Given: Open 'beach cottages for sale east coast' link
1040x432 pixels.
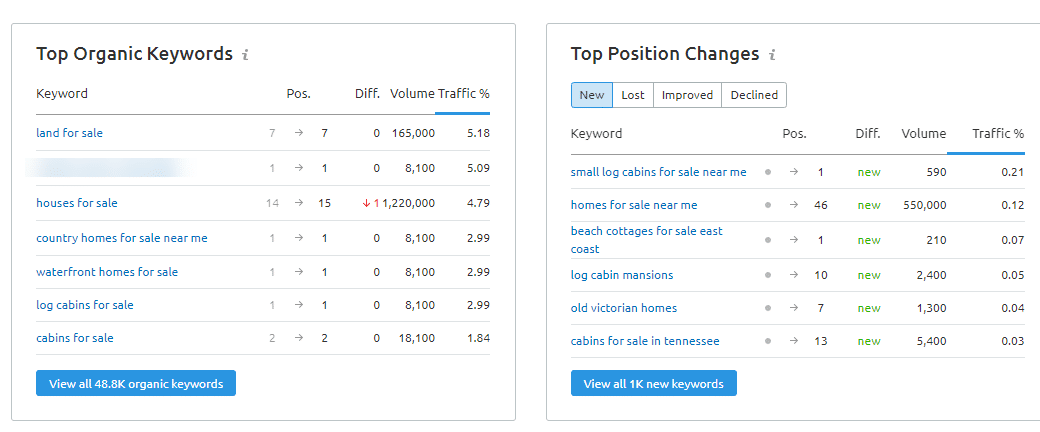Looking at the screenshot, I should [647, 240].
